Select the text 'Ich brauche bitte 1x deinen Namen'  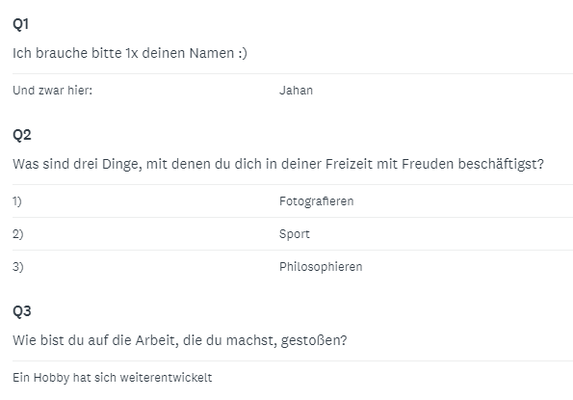point(123,53)
